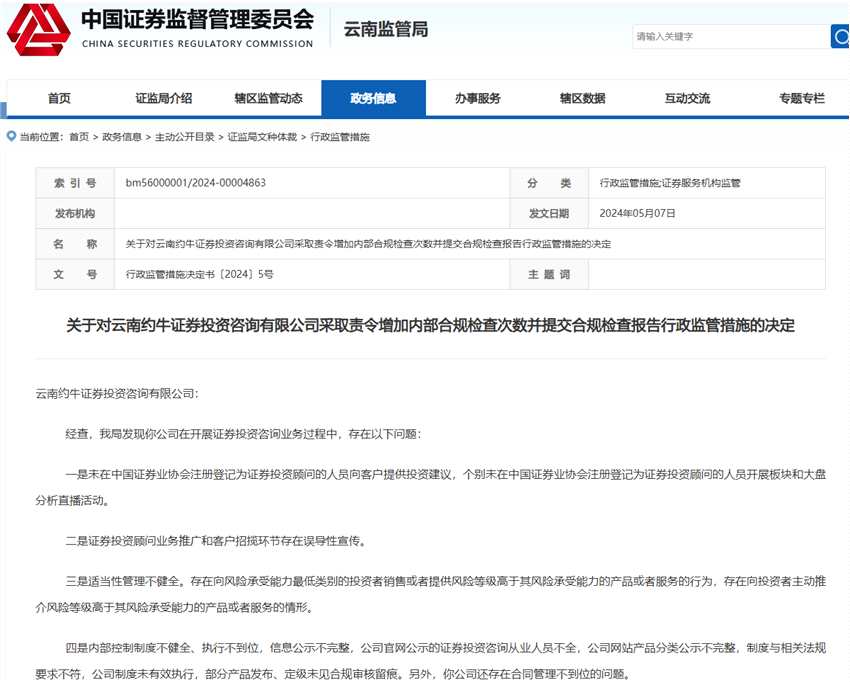Viewport: 850px width, 682px height.
Task: Click the paragraph starting 二是证券投资顾问业务推广
Action: coord(216,541)
